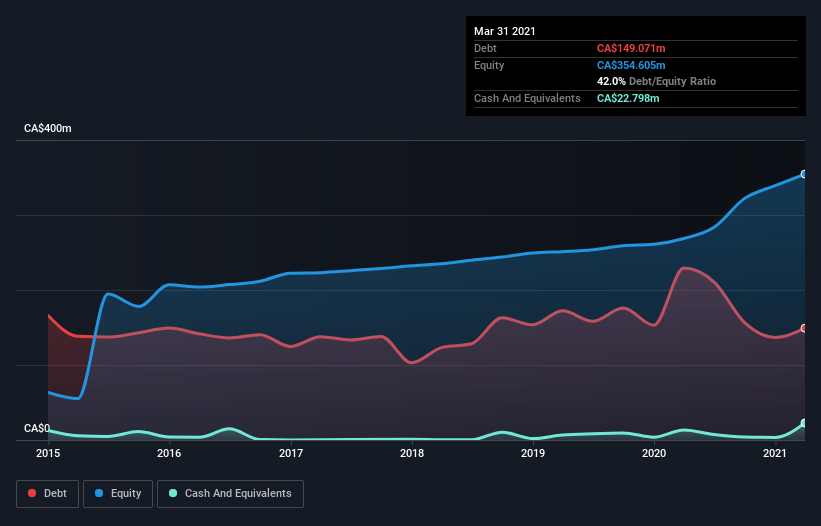This screenshot has width=821, height=526.
Task: Click the 2015 x-axis label
Action: (48, 453)
